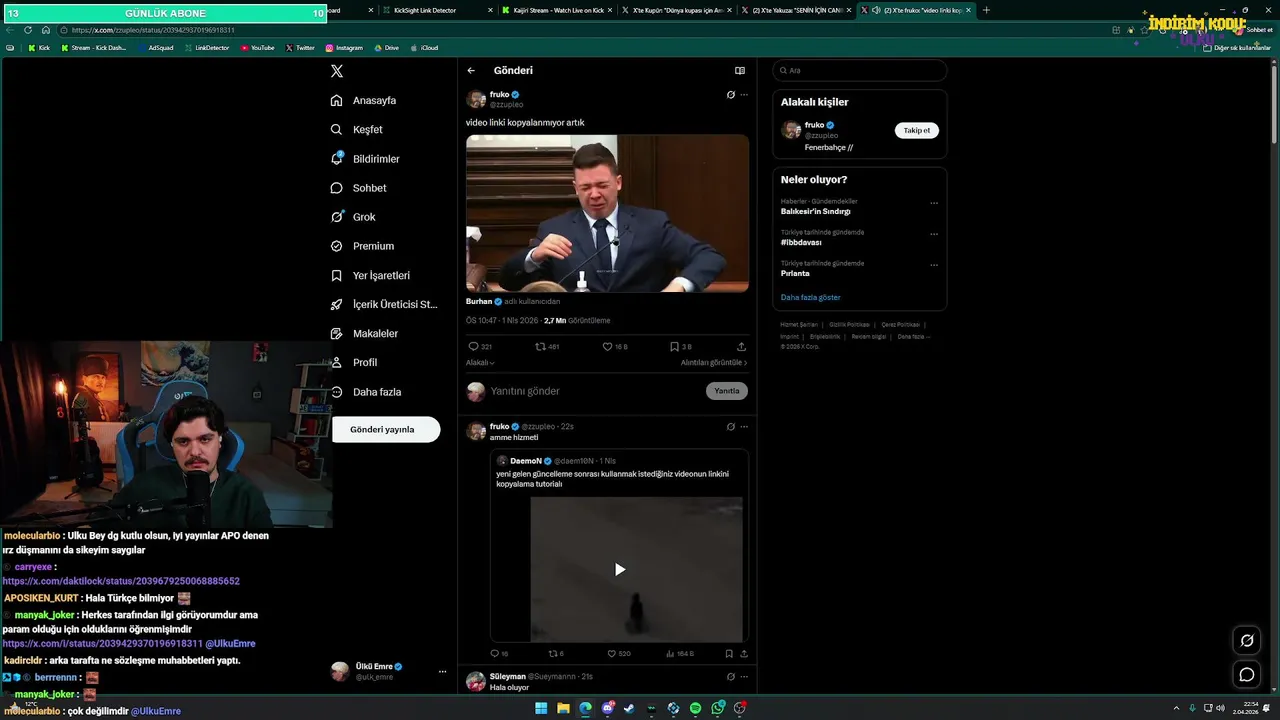Open Premium in the sidebar
Viewport: 1280px width, 720px height.
pos(362,246)
